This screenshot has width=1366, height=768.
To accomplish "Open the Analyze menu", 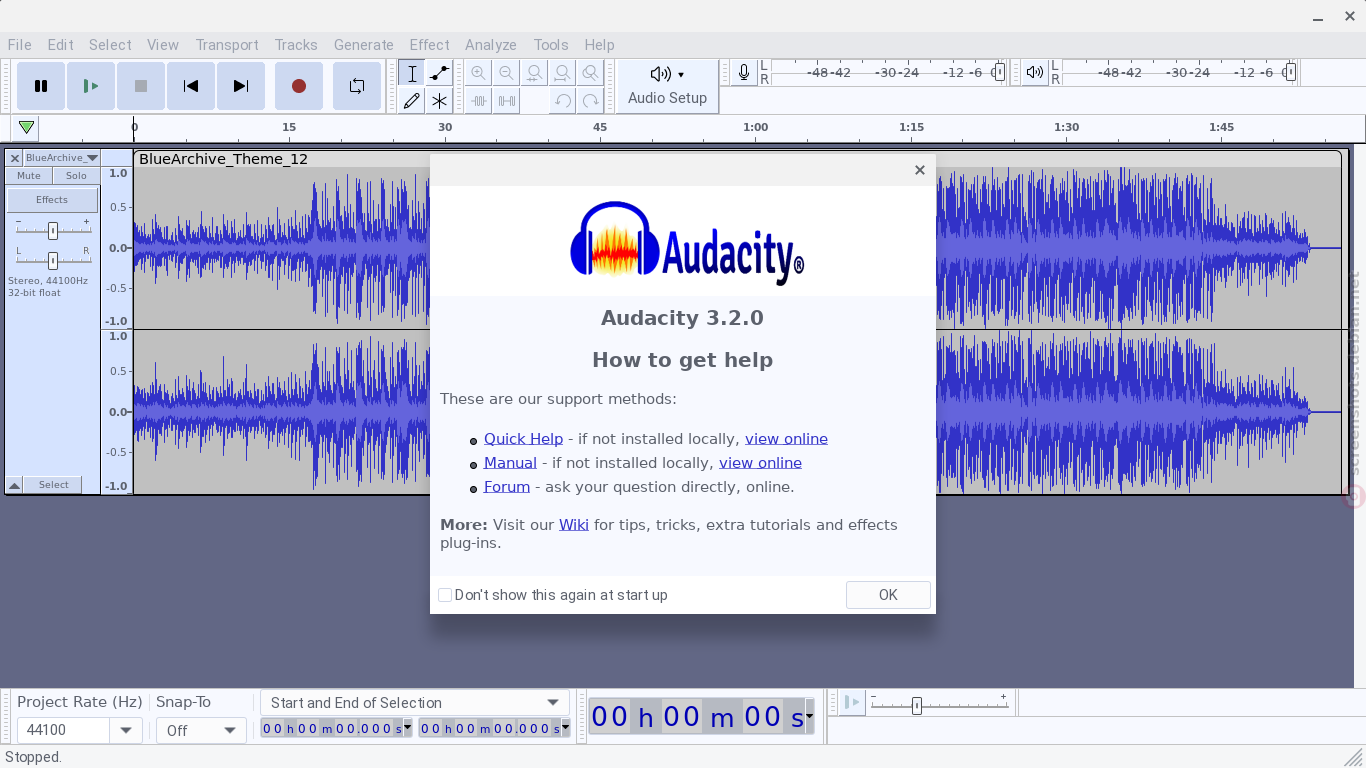I will coord(490,45).
